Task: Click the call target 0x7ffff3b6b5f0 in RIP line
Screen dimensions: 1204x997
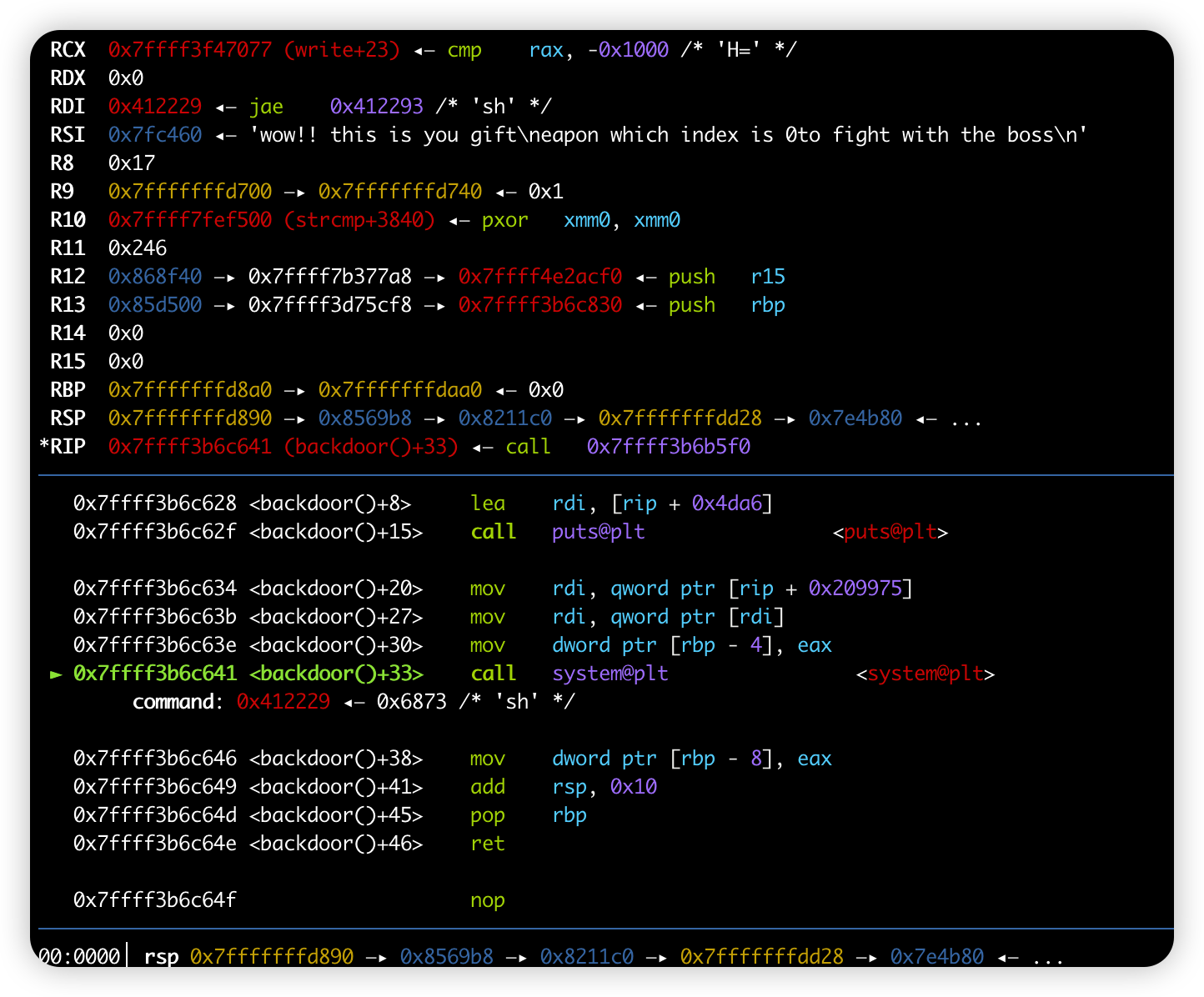Action: [x=669, y=446]
